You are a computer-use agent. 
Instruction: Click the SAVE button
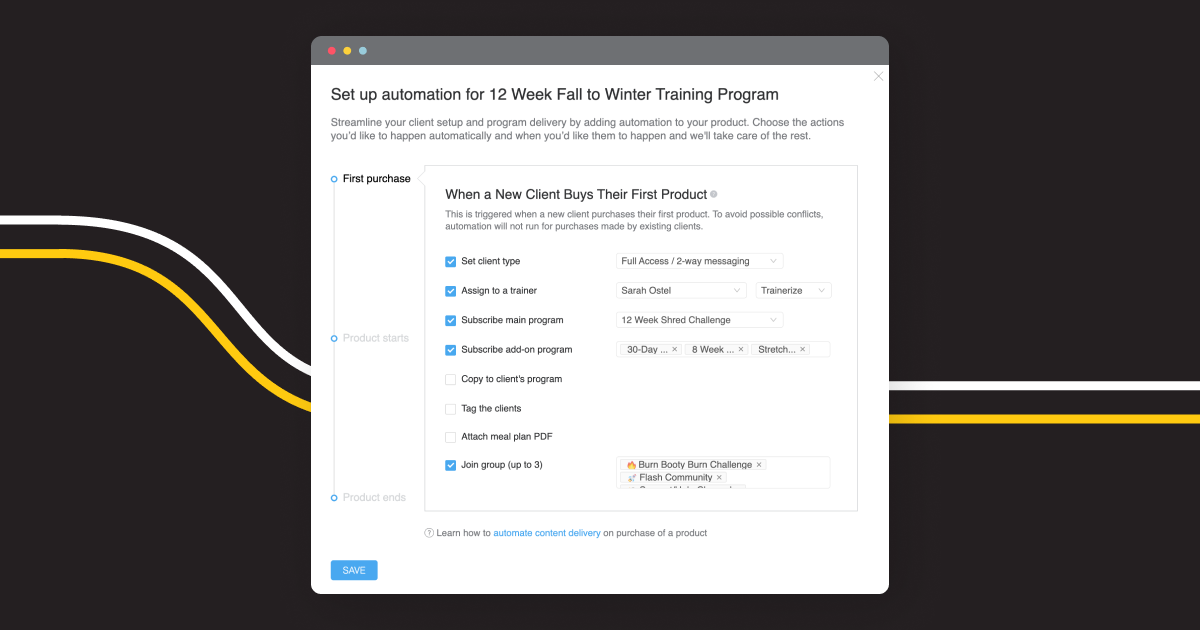coord(354,570)
